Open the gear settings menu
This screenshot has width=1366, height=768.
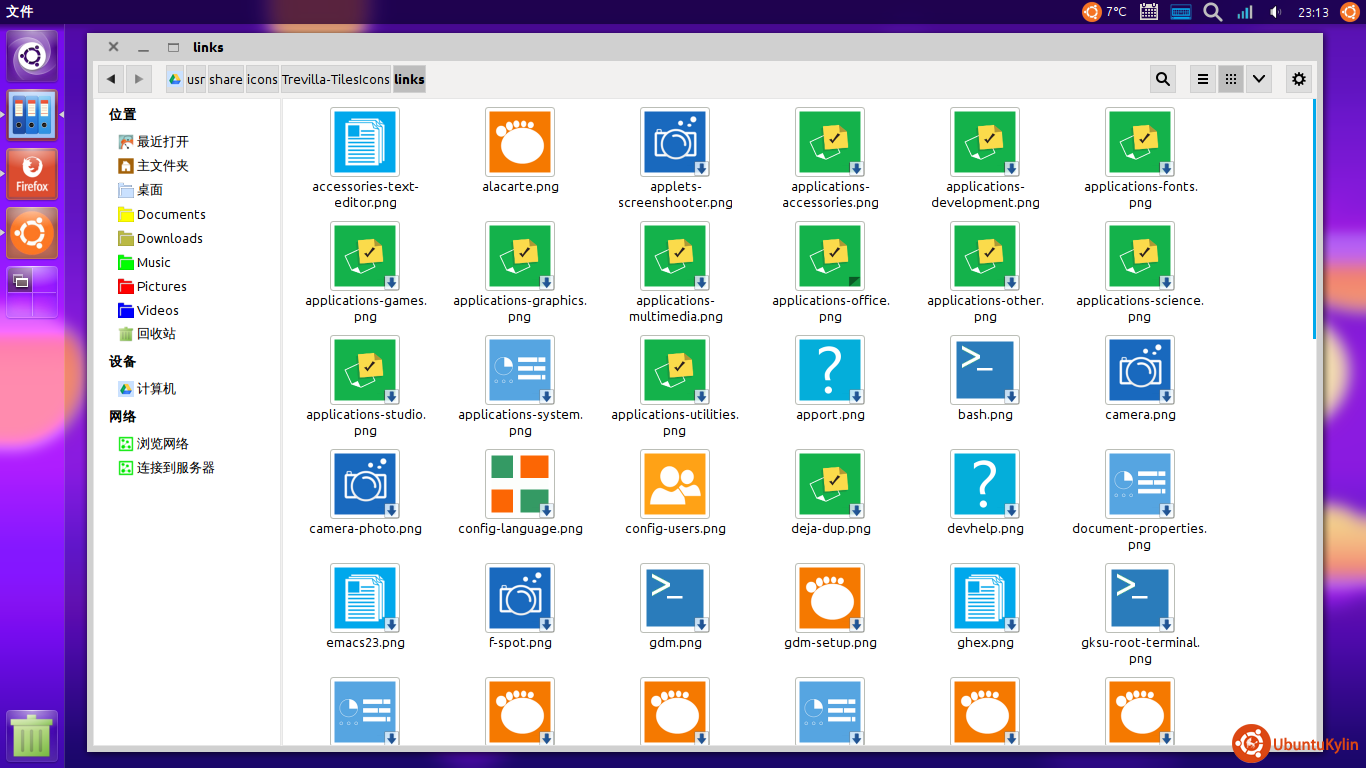1298,80
